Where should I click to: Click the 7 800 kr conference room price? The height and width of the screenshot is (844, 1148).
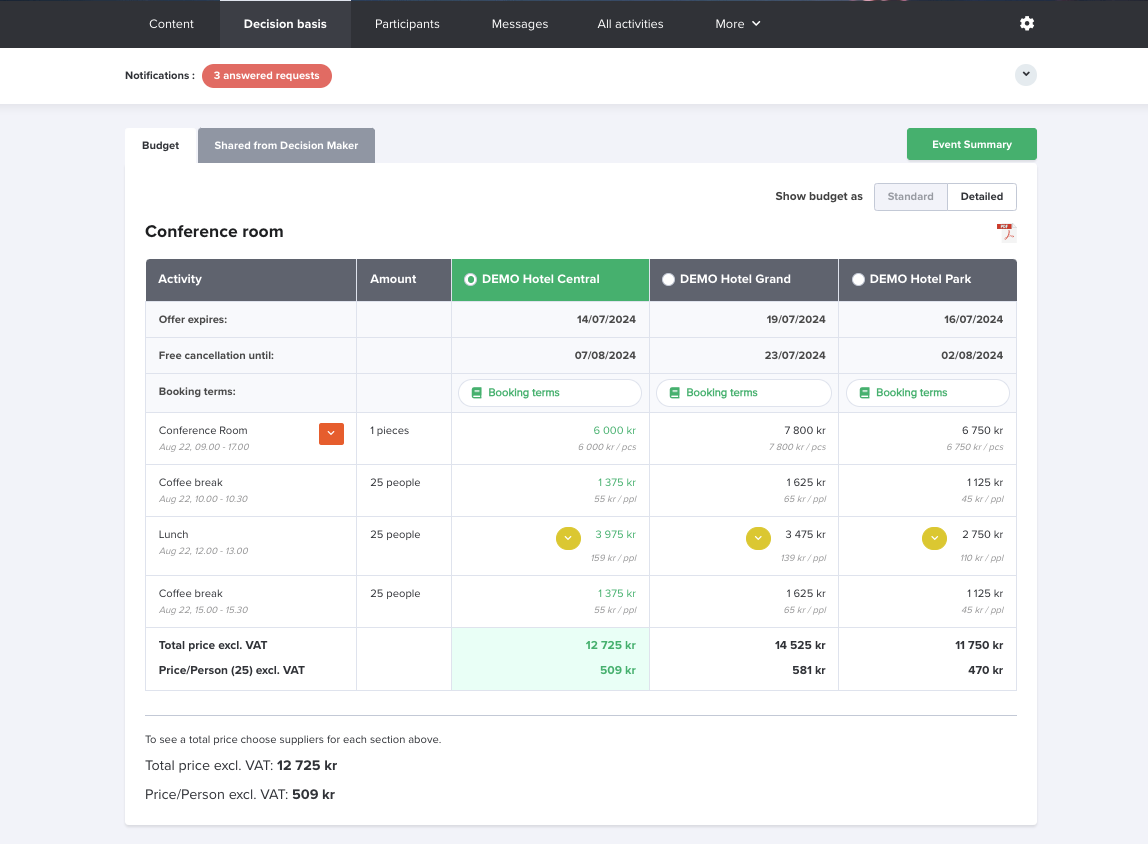[x=805, y=431]
